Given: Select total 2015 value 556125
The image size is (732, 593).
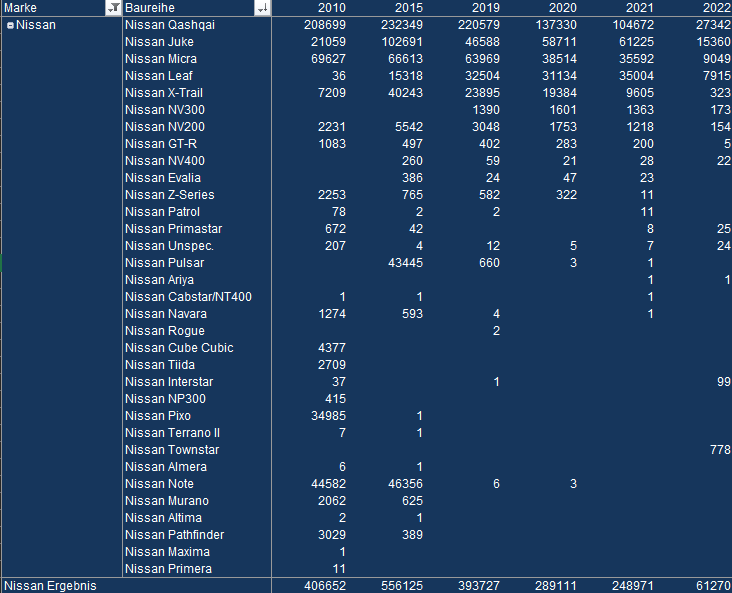Looking at the screenshot, I should tap(401, 586).
